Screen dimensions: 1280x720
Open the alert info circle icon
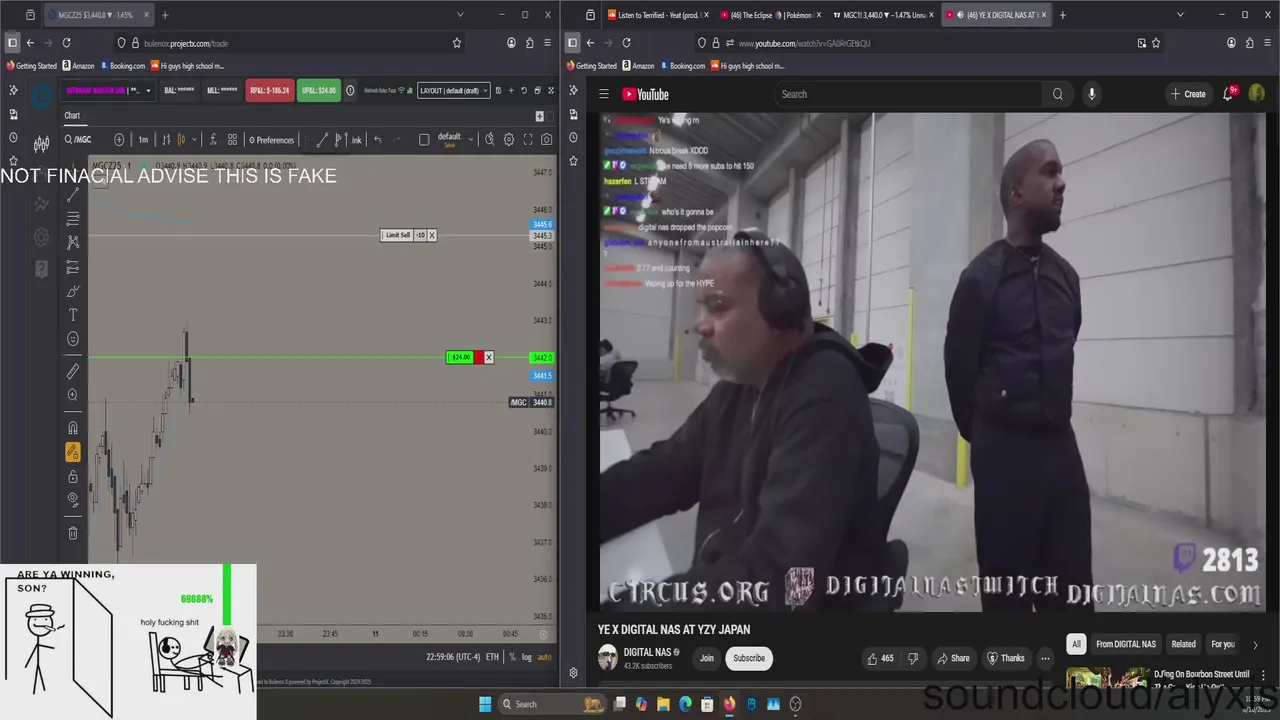(x=350, y=90)
